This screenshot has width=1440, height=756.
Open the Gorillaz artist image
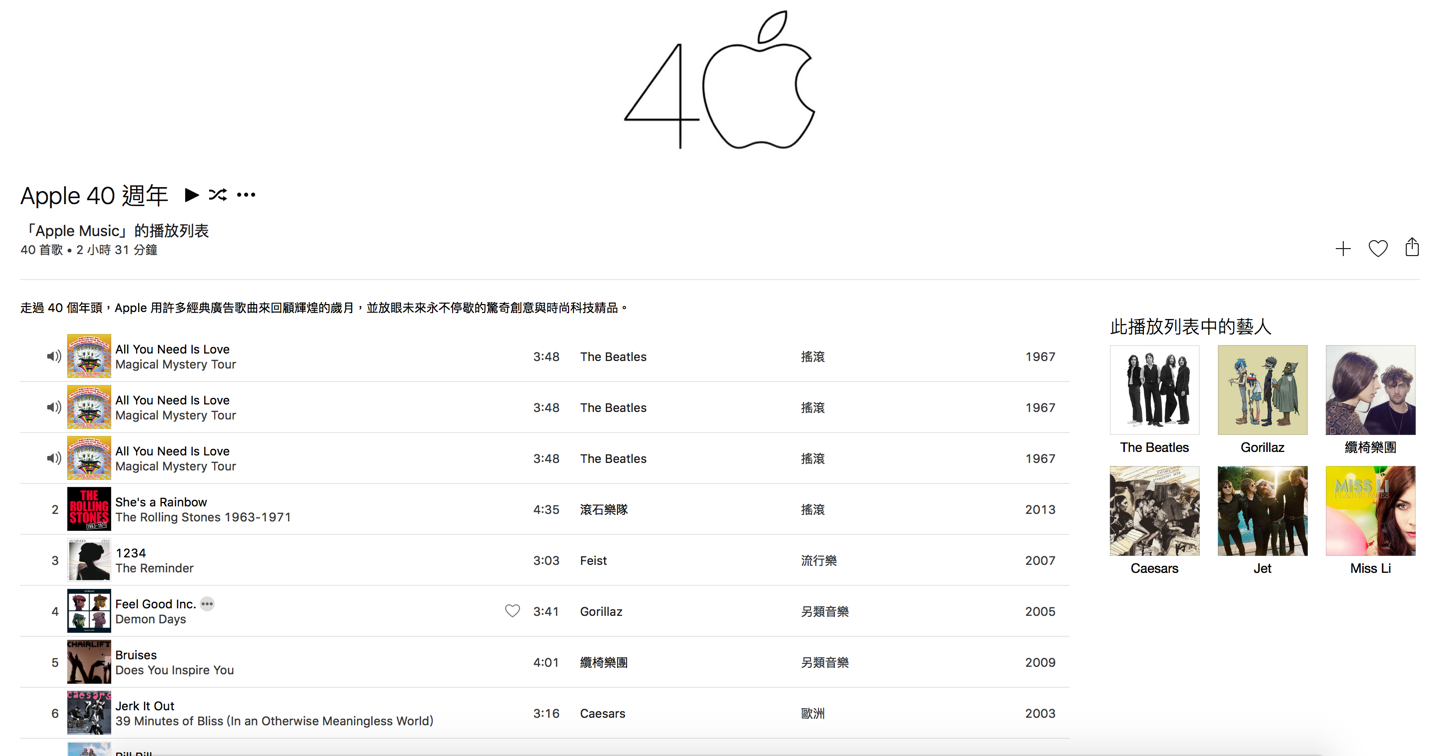1262,390
